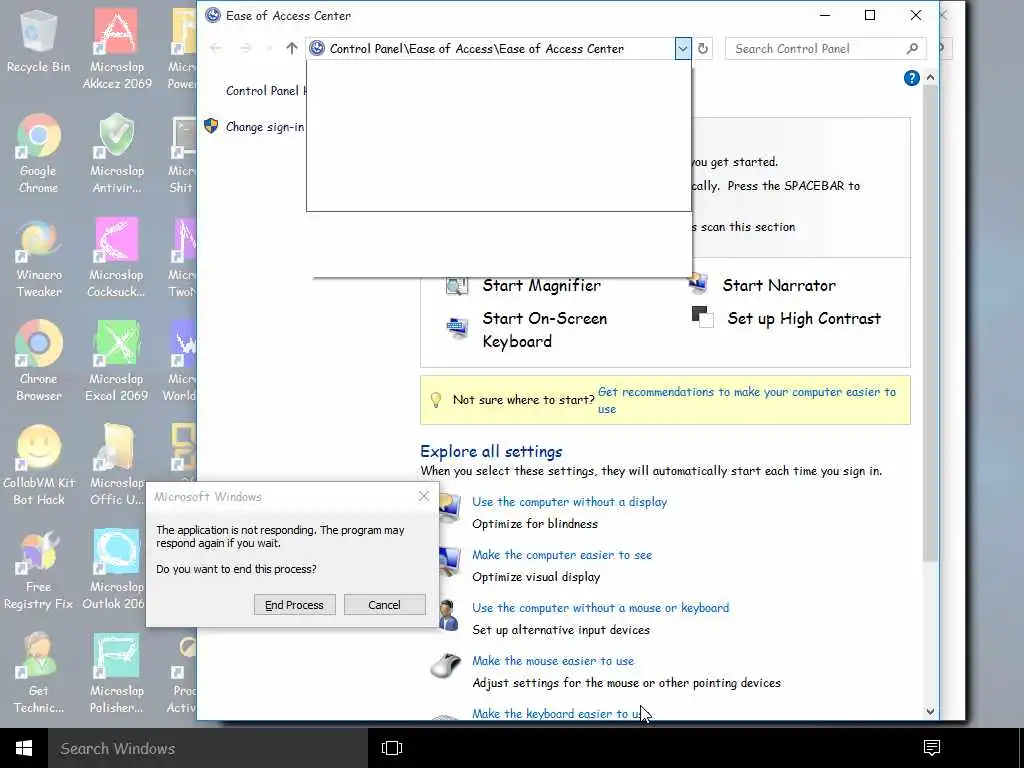Viewport: 1024px width, 768px height.
Task: Cancel the not responding dialog
Action: pos(385,605)
